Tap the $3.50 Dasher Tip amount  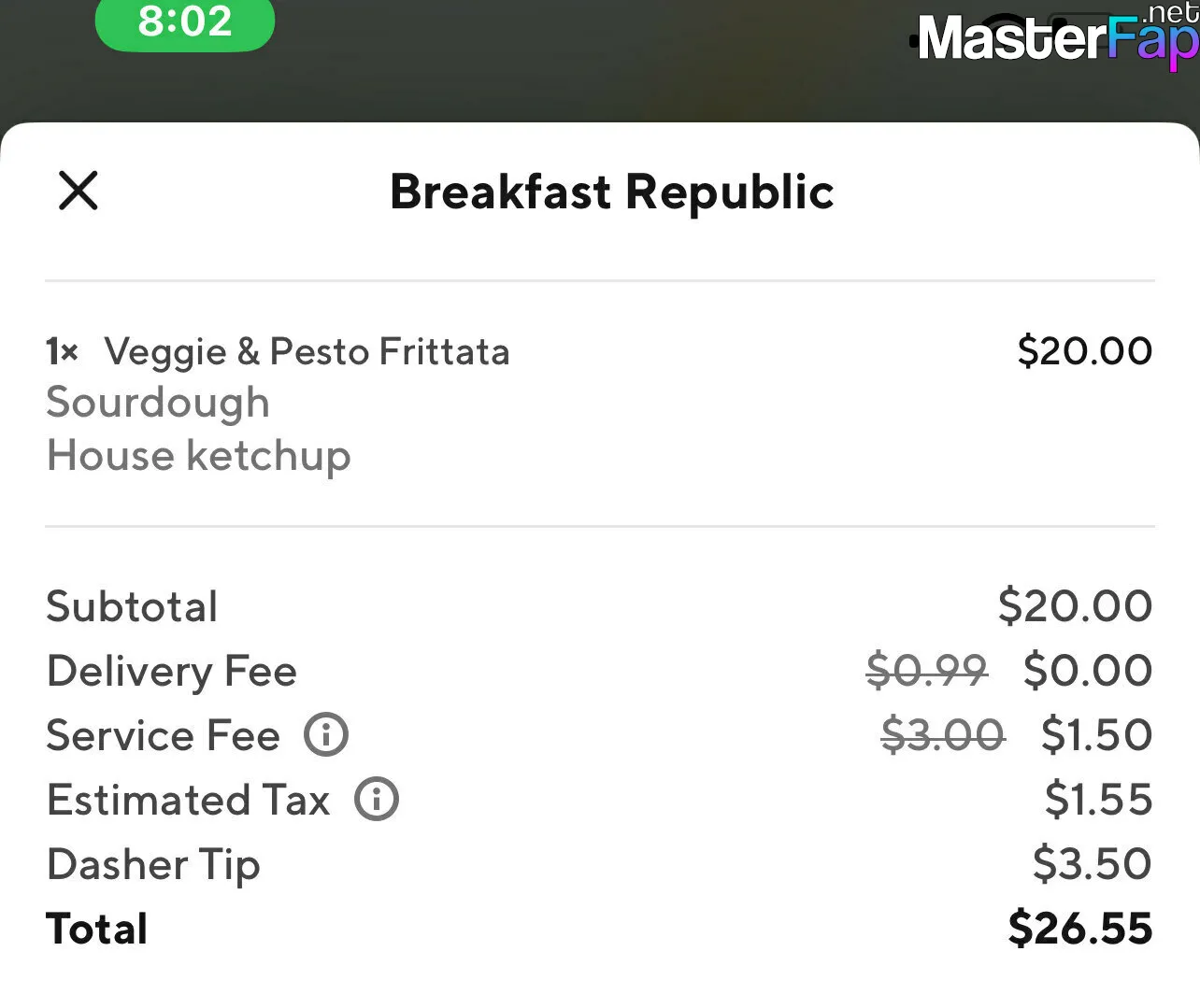[x=1093, y=863]
